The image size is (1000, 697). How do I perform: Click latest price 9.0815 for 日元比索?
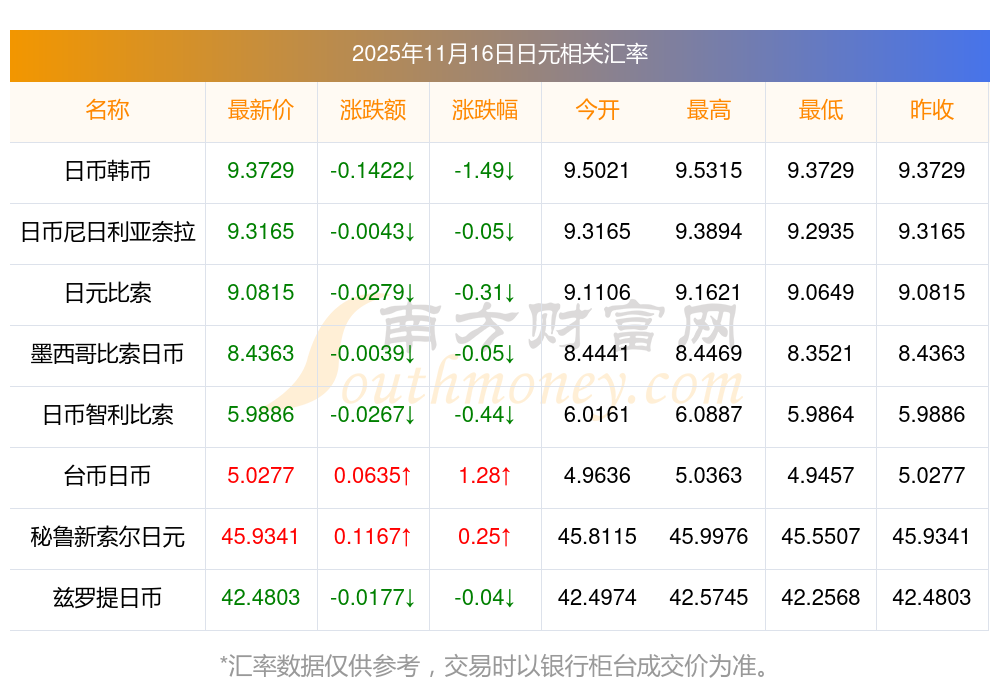[x=260, y=293]
